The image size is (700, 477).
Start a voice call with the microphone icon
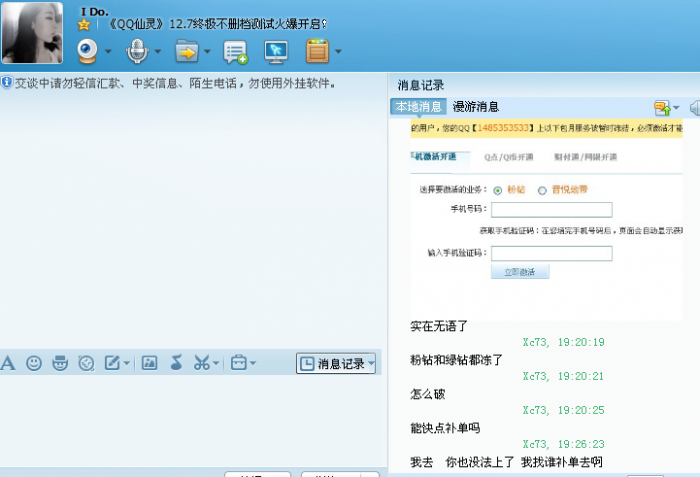tap(137, 51)
